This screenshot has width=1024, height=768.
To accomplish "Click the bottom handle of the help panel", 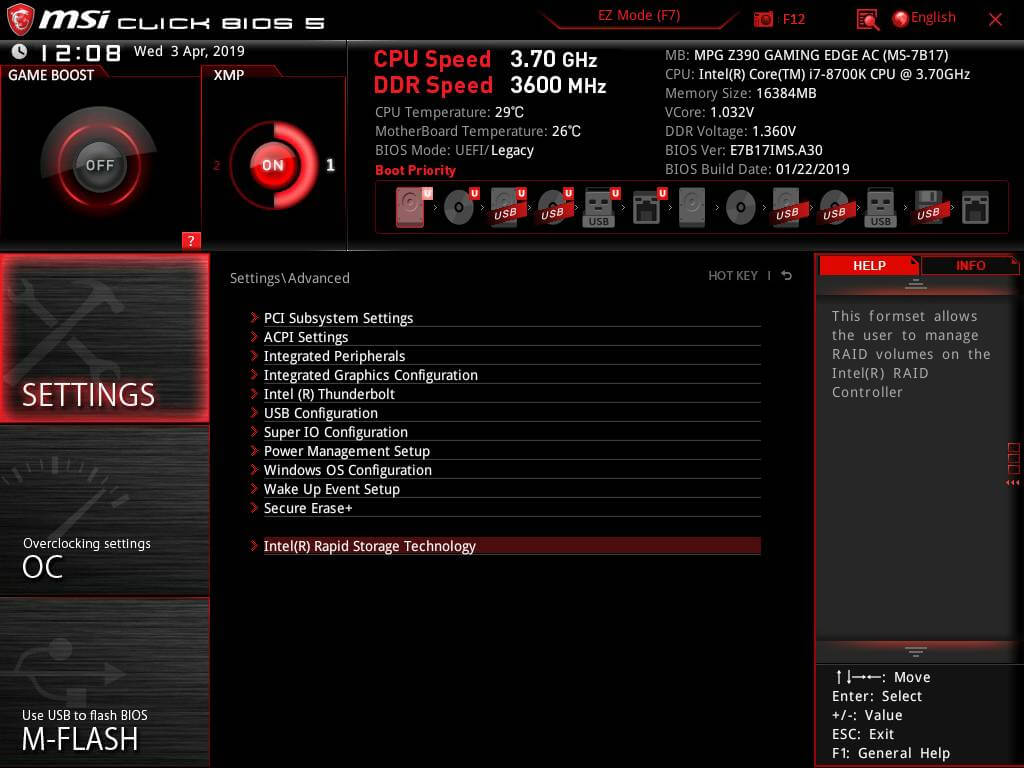I will [x=916, y=651].
